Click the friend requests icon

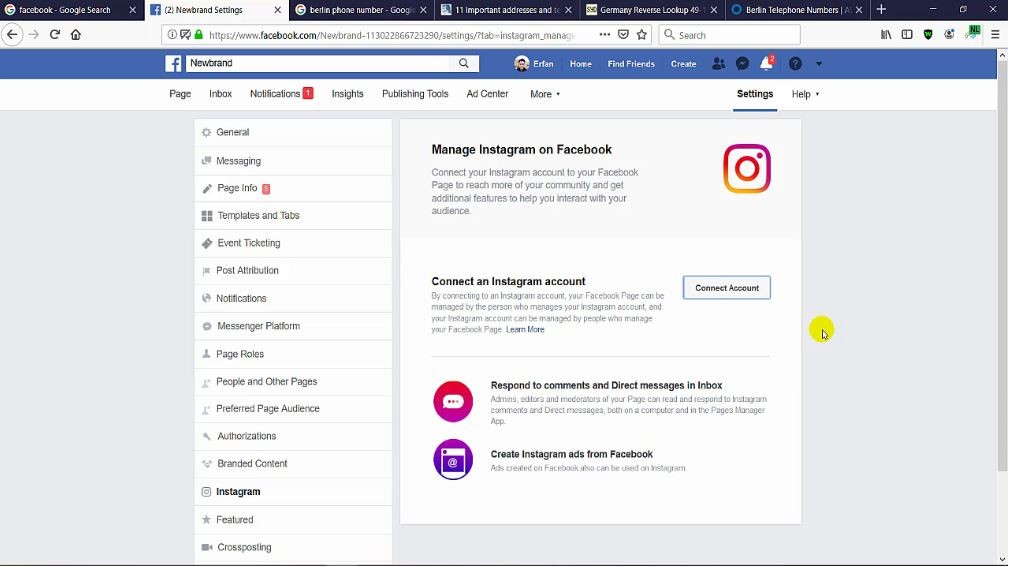(x=718, y=64)
